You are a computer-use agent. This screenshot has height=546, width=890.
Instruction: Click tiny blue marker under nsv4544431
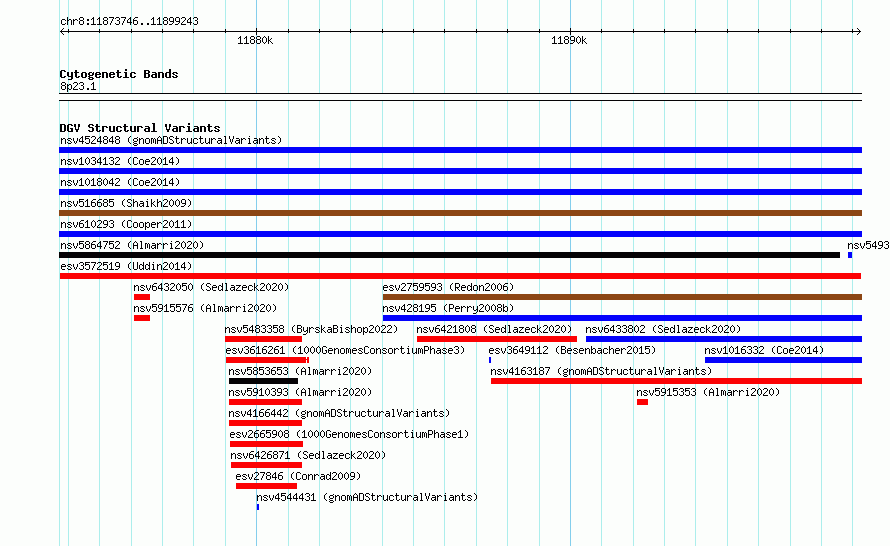(258, 507)
